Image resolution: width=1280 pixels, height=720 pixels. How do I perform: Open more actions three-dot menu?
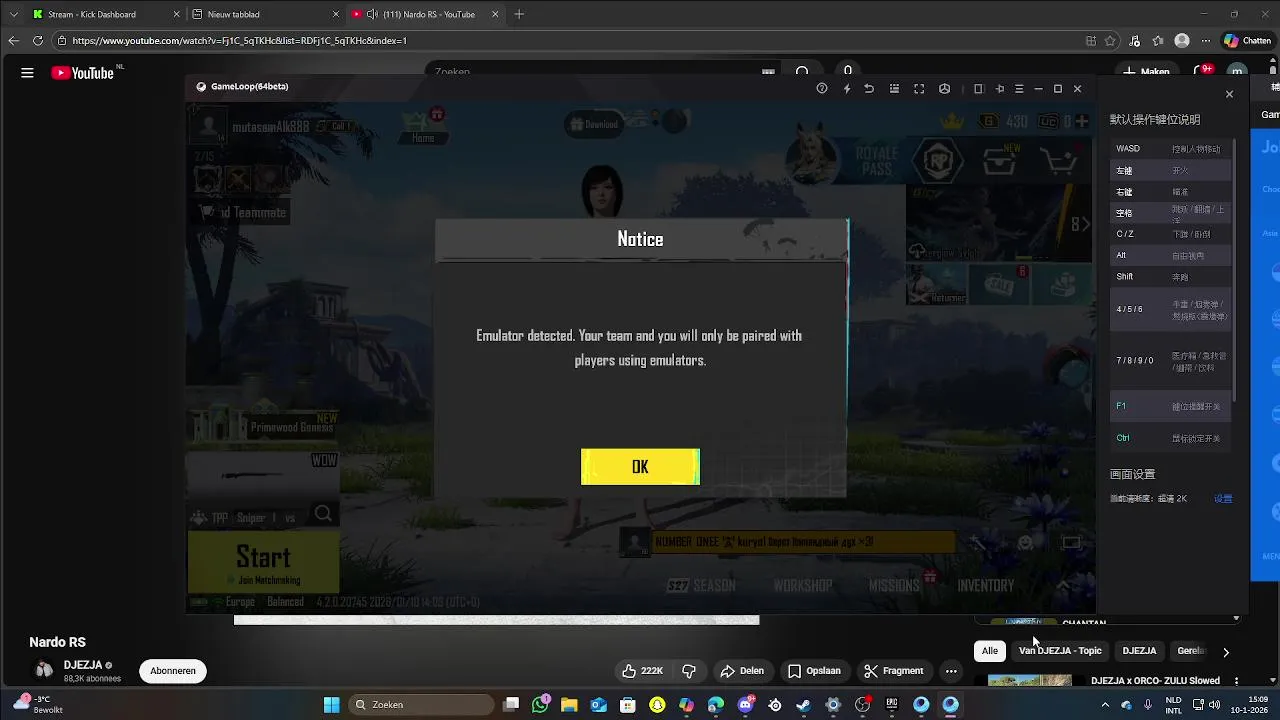pyautogui.click(x=951, y=671)
